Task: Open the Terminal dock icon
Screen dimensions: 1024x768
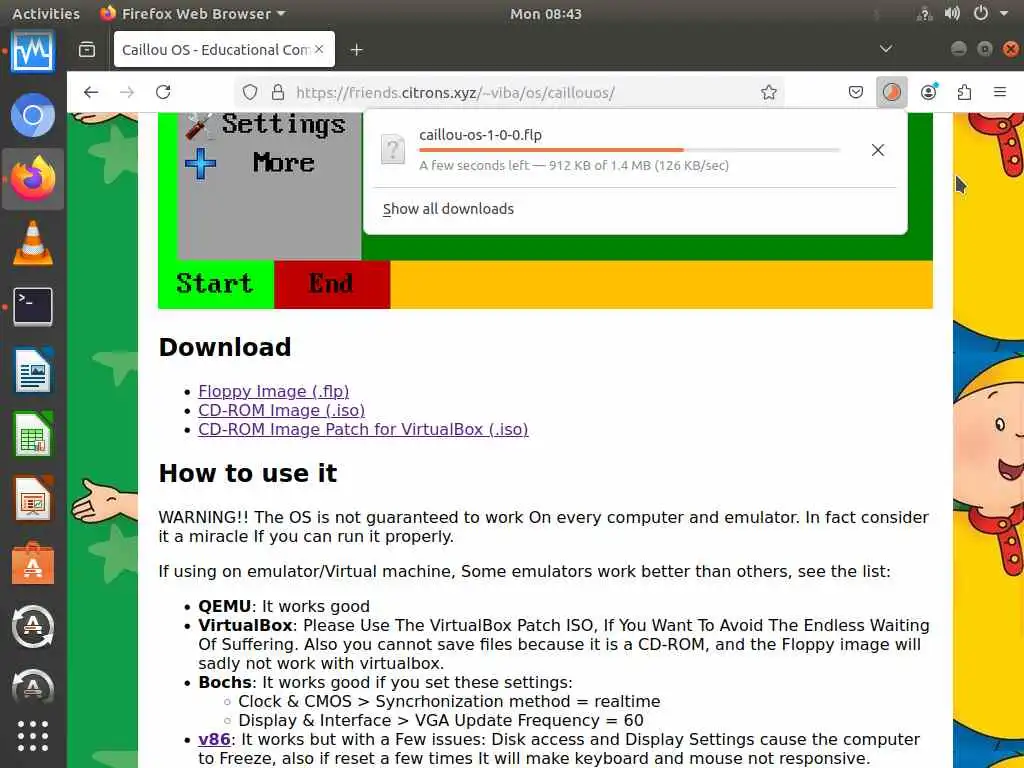Action: [33, 306]
